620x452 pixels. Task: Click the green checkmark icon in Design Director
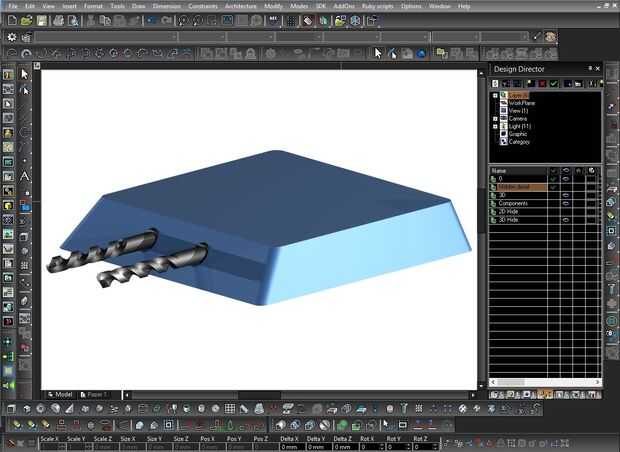(x=553, y=84)
